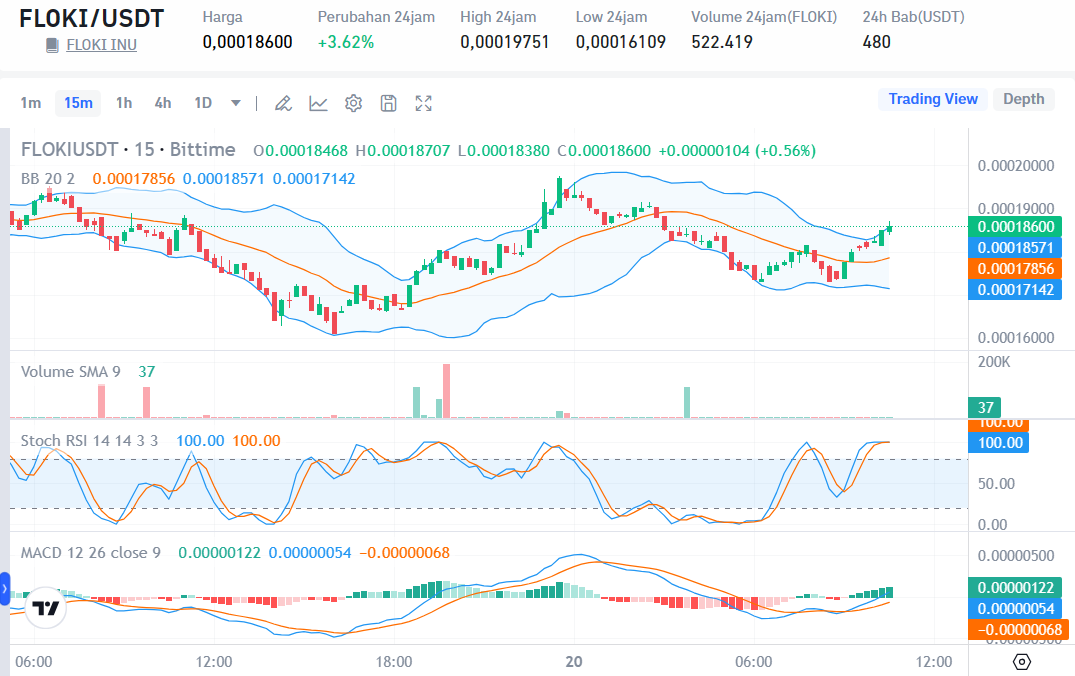
Task: Click the Low 24jam value 0,00016109
Action: [x=620, y=43]
